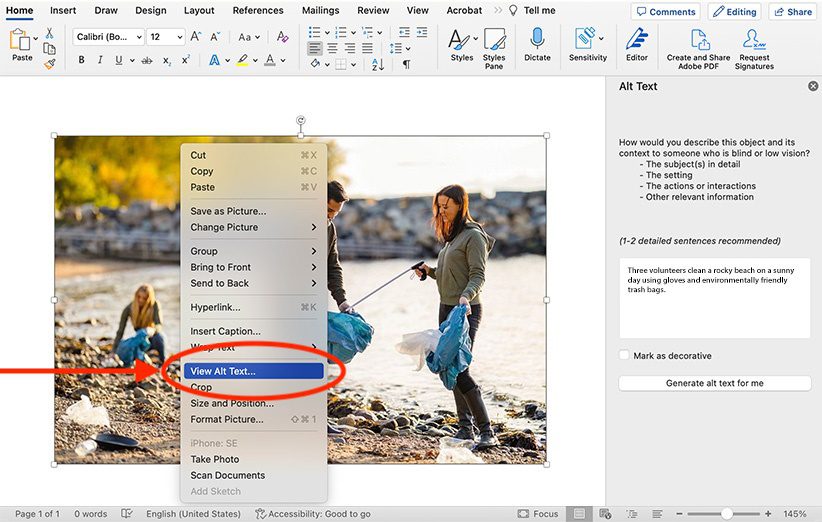
Task: Open the Editor tool
Action: [x=636, y=45]
